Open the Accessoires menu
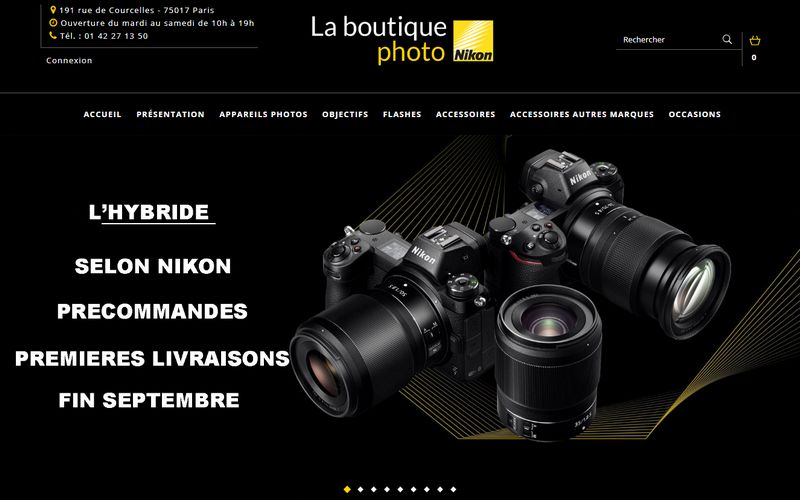This screenshot has height=500, width=800. [465, 114]
